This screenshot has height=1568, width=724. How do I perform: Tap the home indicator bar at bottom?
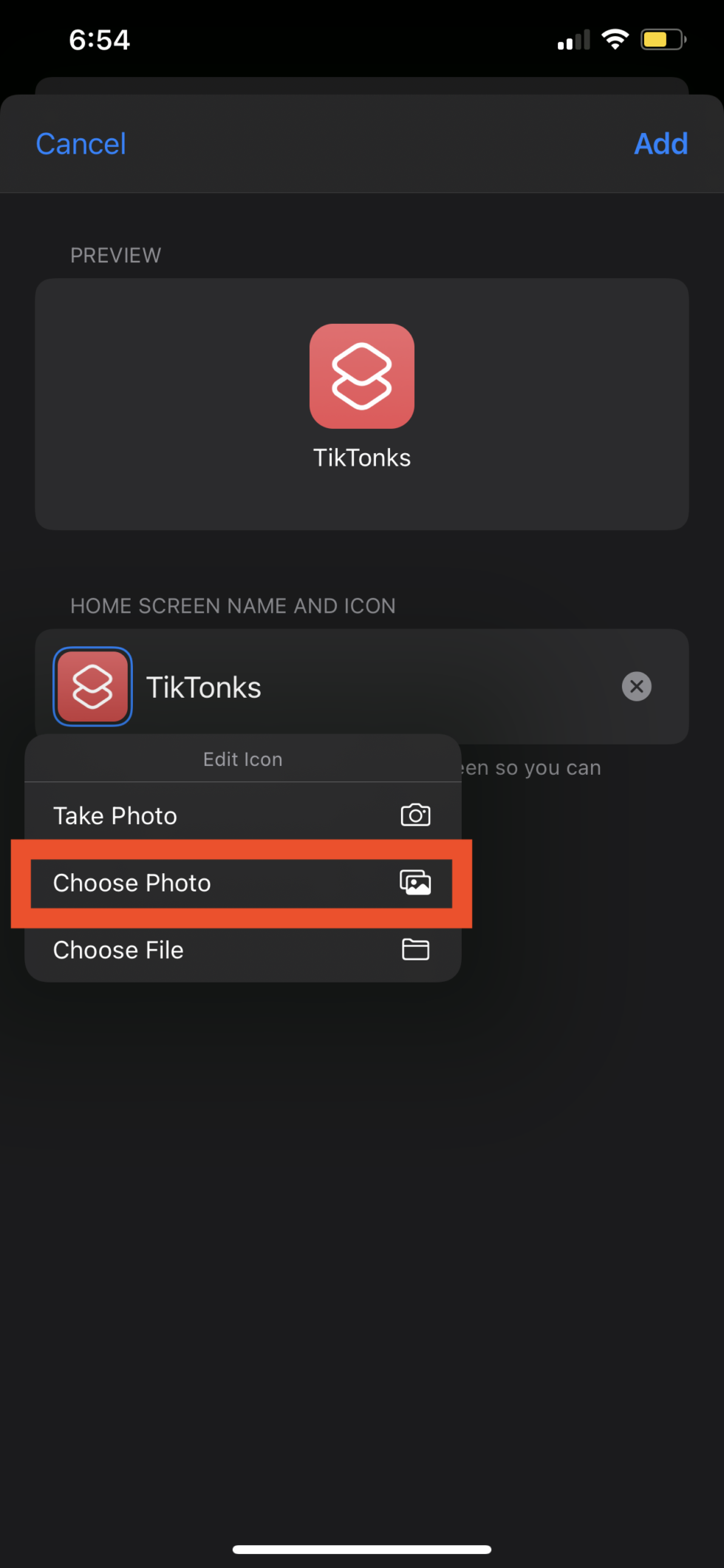pos(362,1549)
